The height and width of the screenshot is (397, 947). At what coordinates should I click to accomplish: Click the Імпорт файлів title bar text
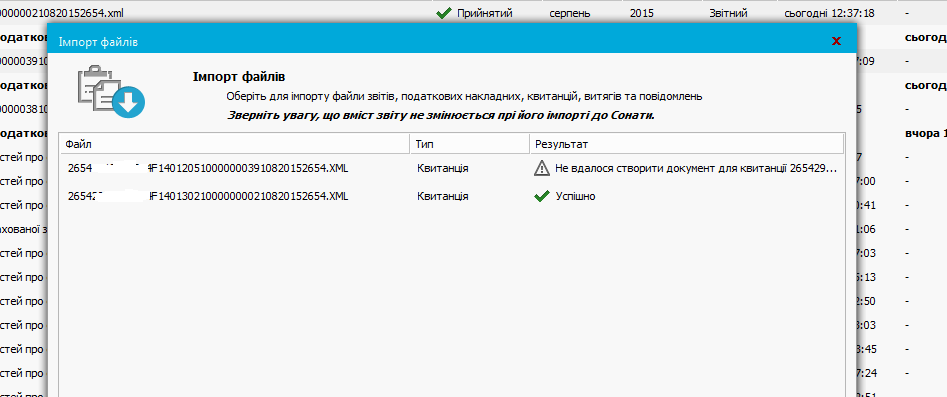(x=98, y=42)
